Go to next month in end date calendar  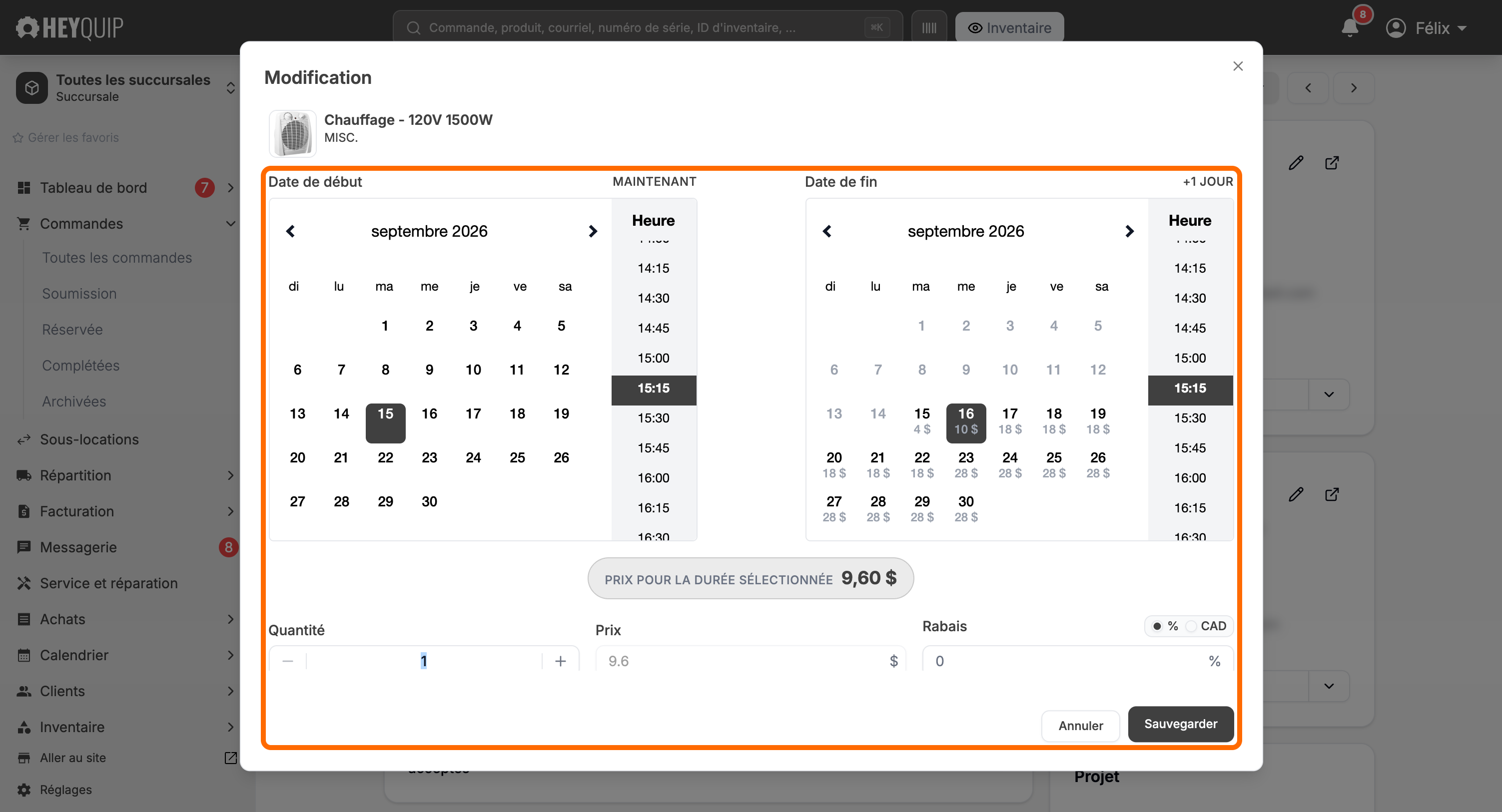click(x=1129, y=231)
